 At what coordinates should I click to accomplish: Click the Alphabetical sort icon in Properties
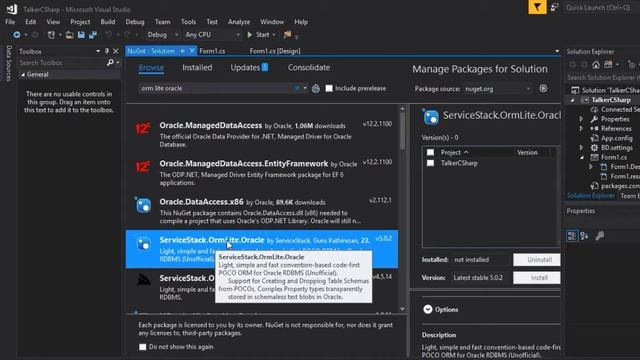(584, 236)
